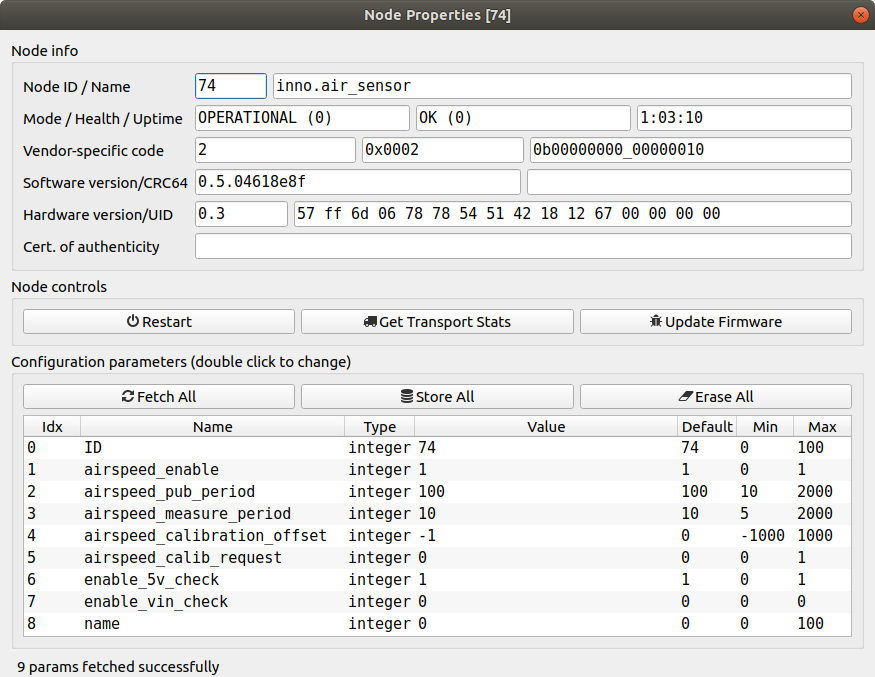The width and height of the screenshot is (875, 677).
Task: Select the hardware version field 0.3
Action: [x=241, y=214]
